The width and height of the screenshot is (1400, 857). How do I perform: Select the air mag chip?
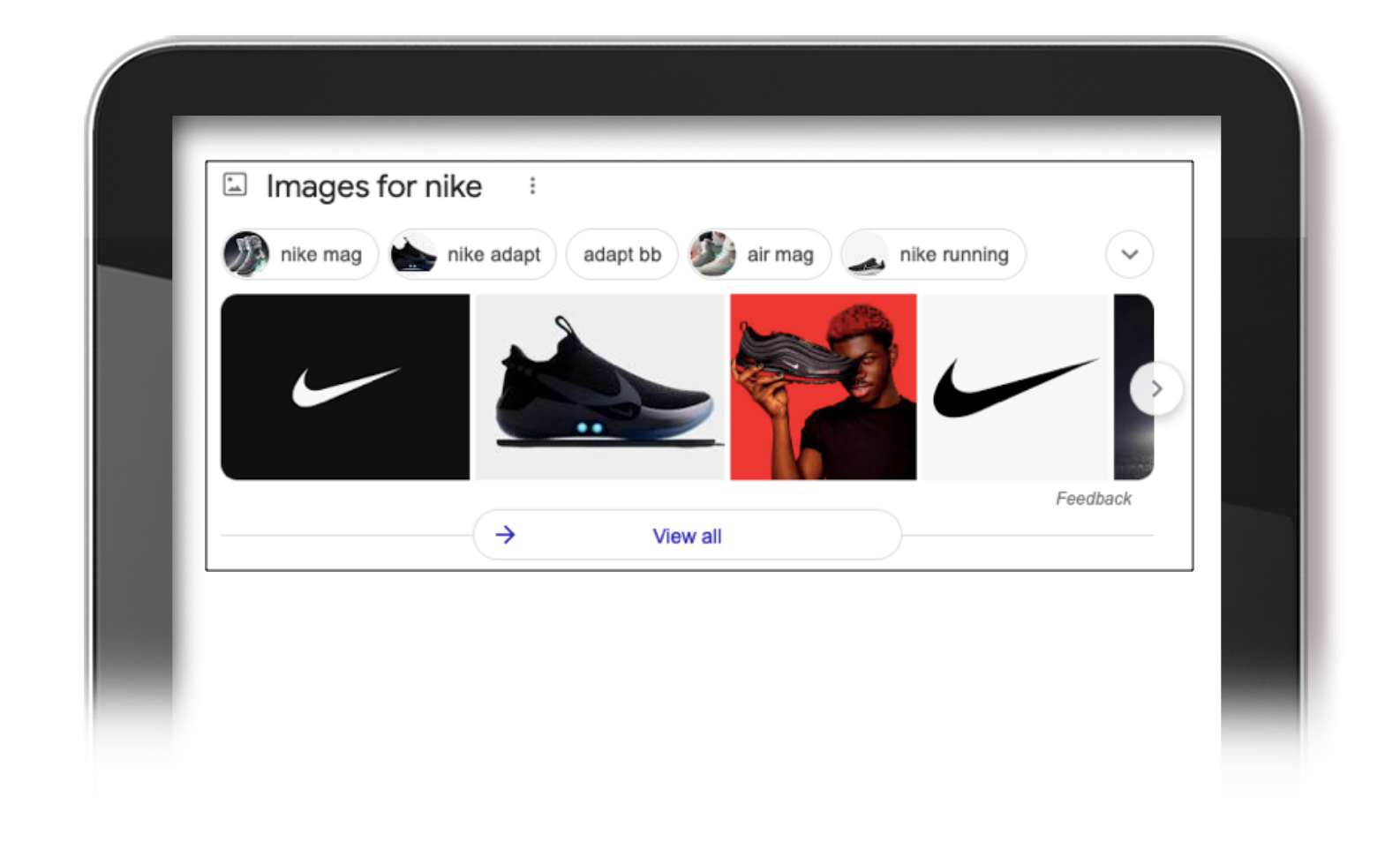pos(759,254)
